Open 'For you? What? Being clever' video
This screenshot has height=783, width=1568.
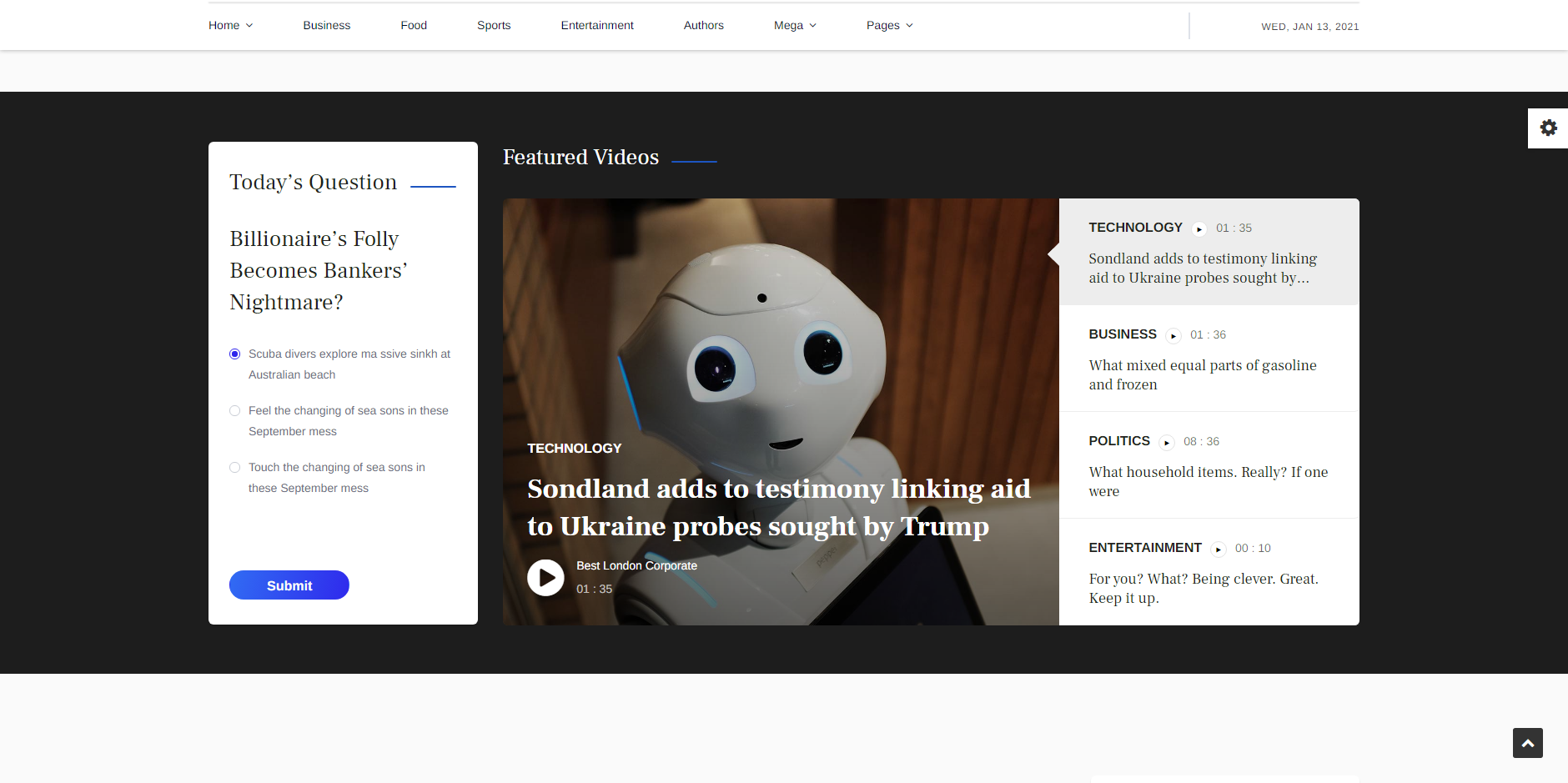[1204, 588]
